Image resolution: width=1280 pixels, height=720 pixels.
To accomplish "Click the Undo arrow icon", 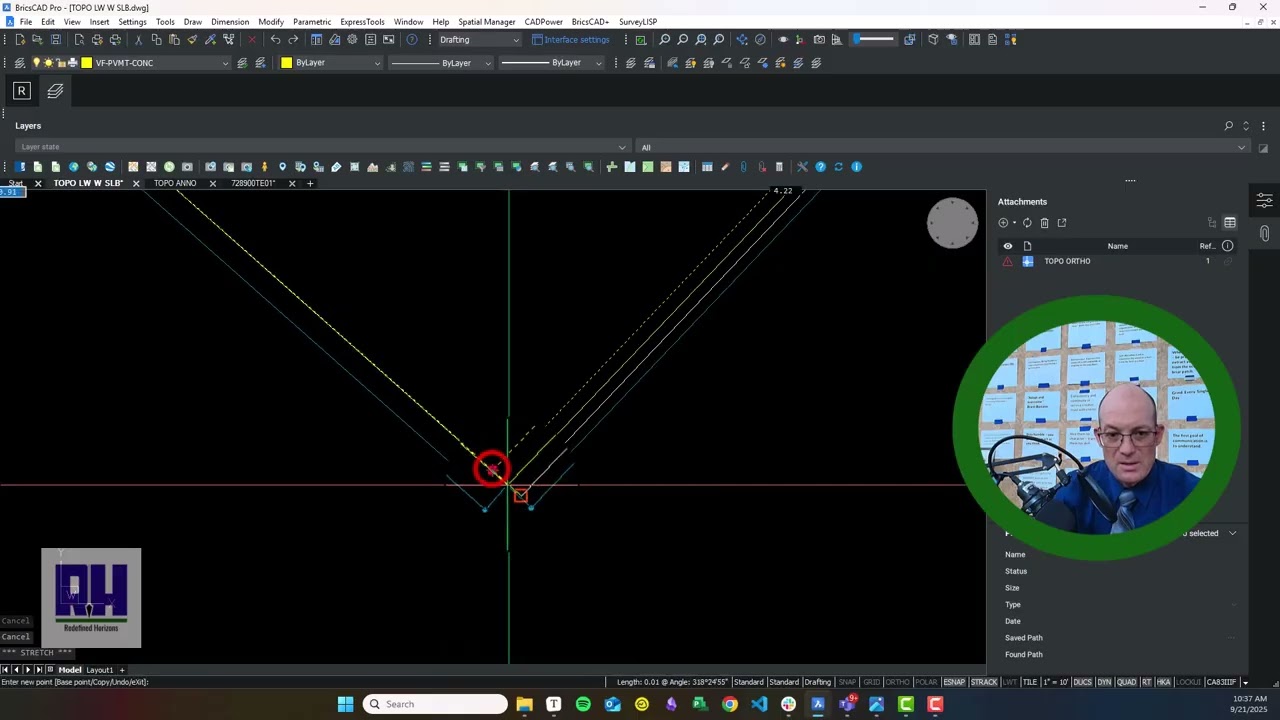I will [x=275, y=40].
